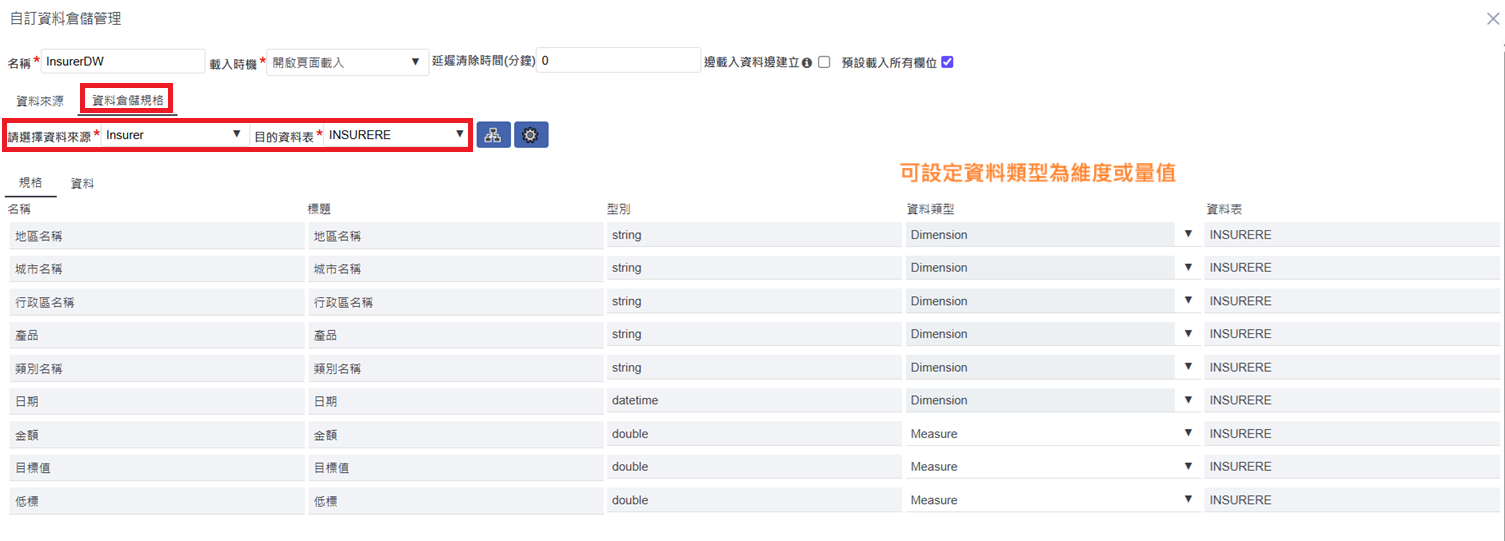Screen dimensions: 1505x541
Task: Expand the 資料類型 dropdown for the 日期 row
Action: click(x=1051, y=401)
